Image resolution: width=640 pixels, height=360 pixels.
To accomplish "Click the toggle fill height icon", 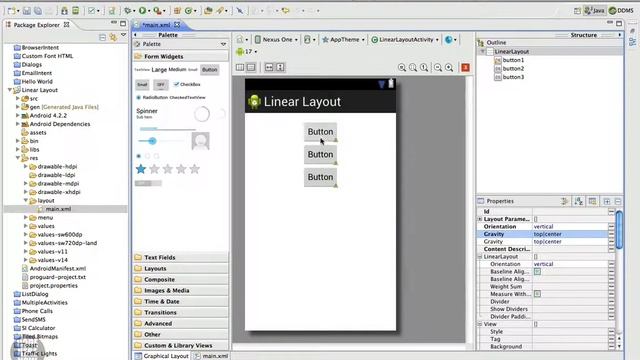I will tap(280, 67).
